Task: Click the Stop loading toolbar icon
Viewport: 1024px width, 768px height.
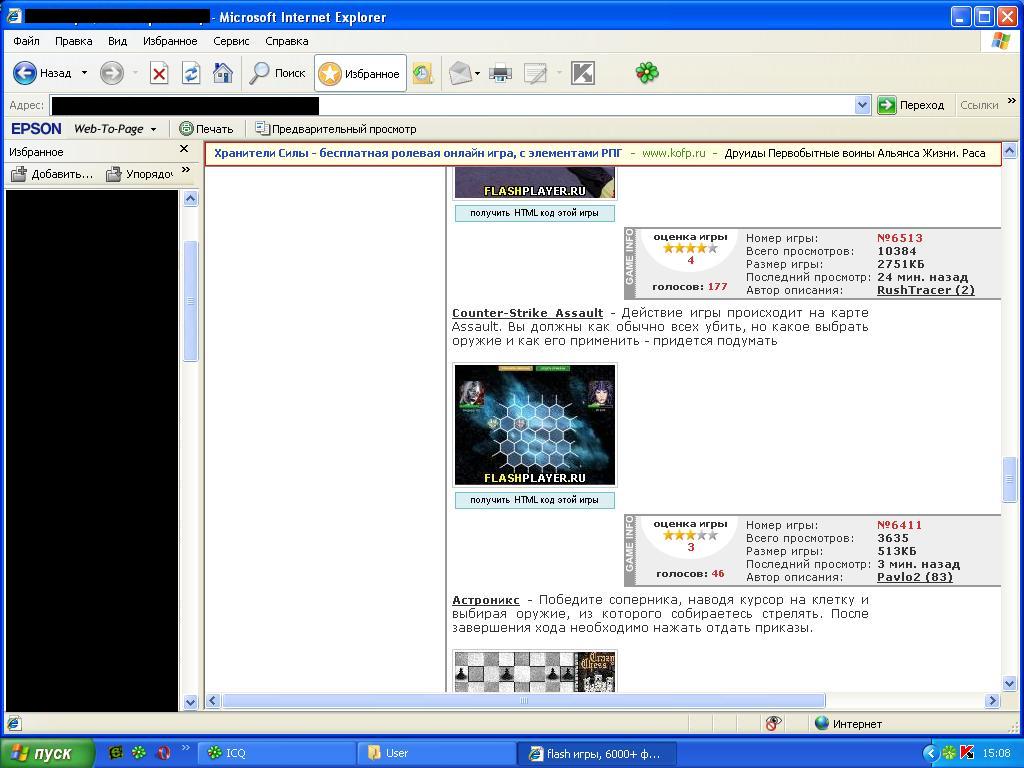Action: 159,73
